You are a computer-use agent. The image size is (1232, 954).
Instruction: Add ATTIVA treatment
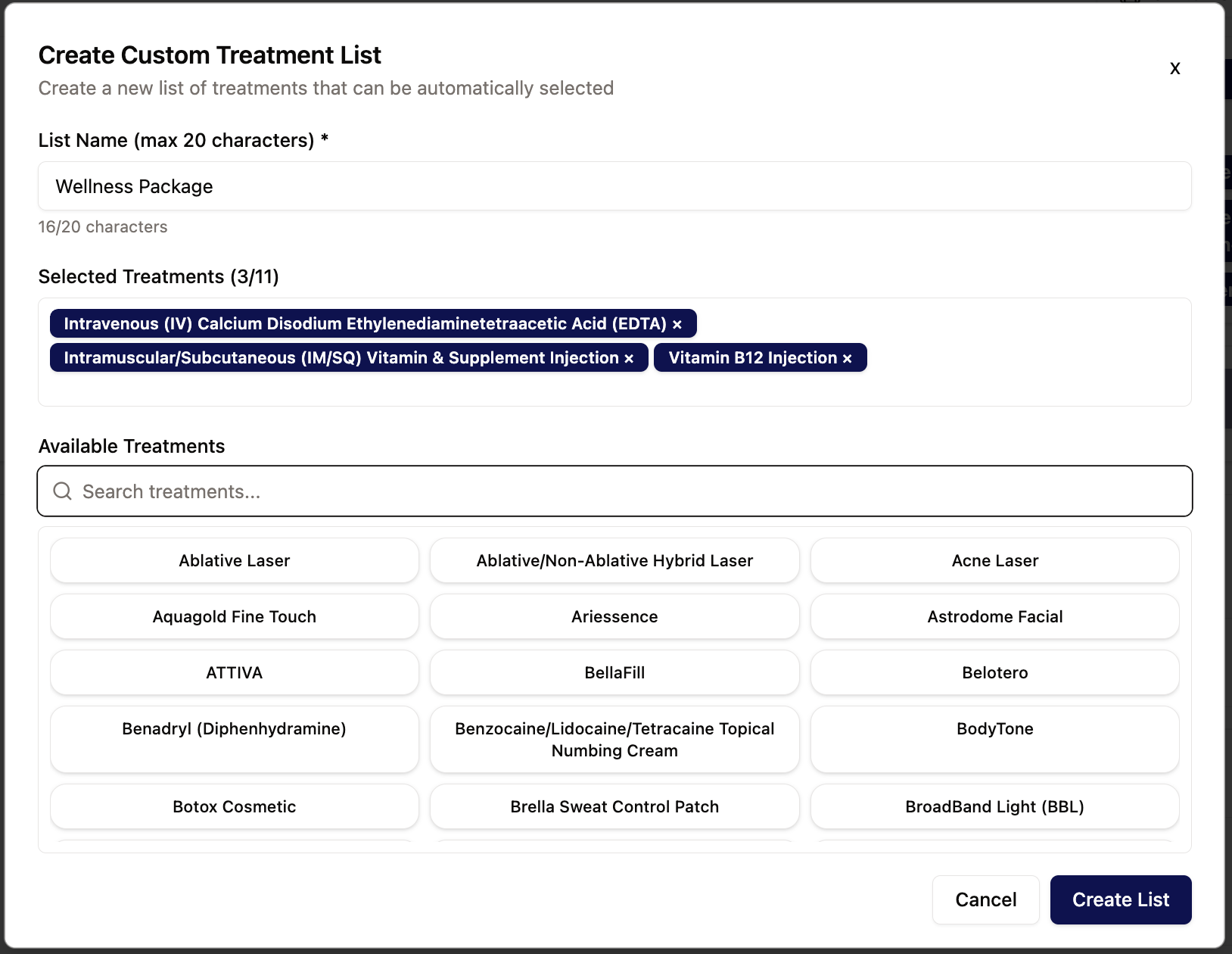point(235,672)
